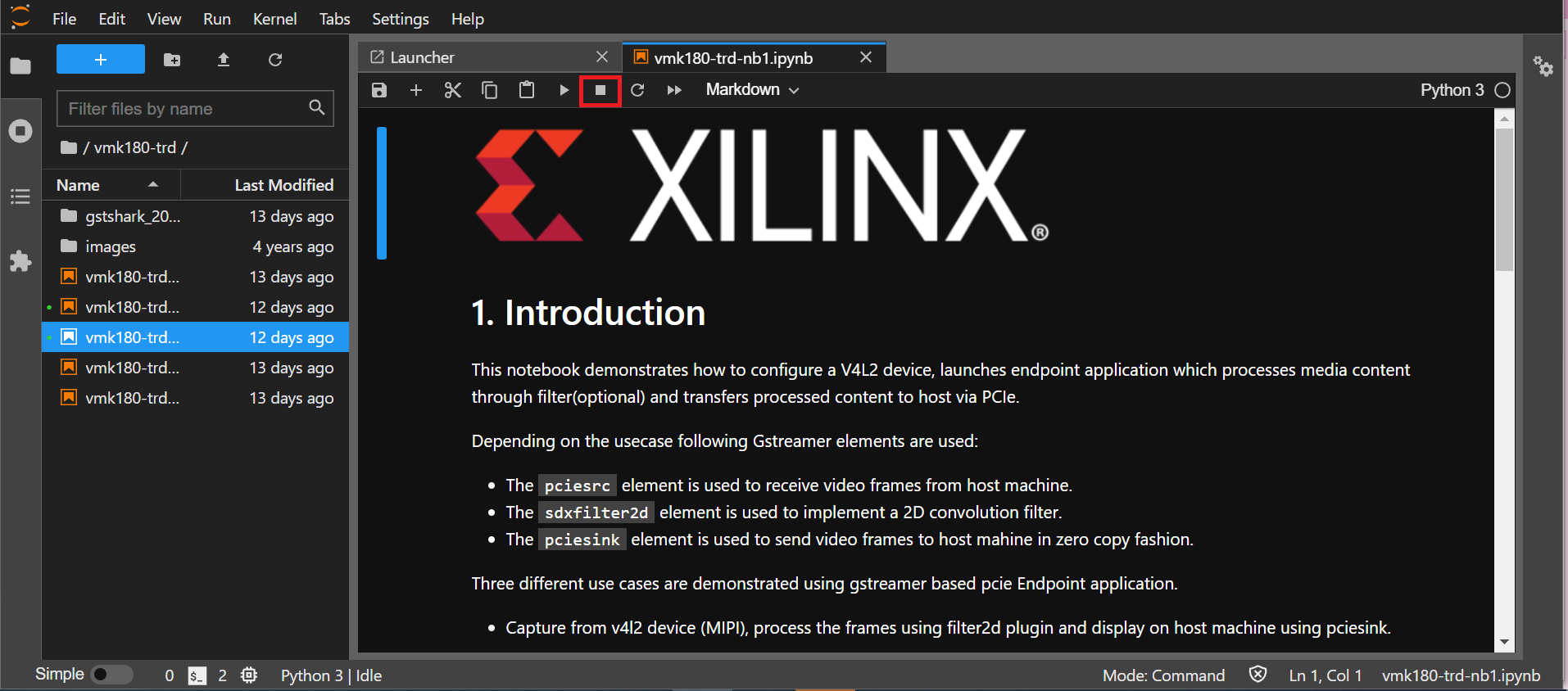Open the Run menu
This screenshot has width=1568, height=691.
coord(217,18)
